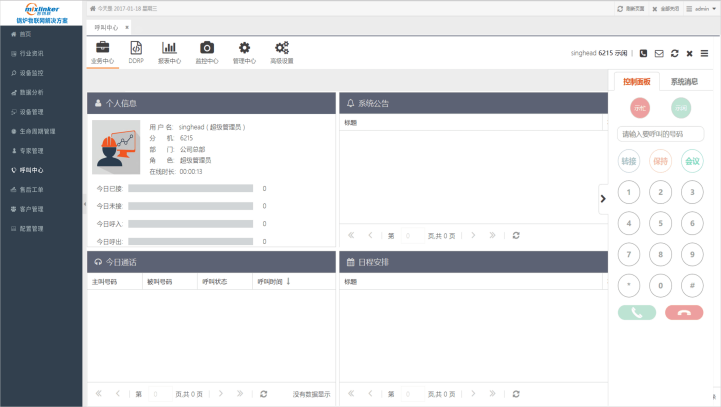Image resolution: width=721 pixels, height=407 pixels.
Task: Click the green dial call button
Action: tap(636, 312)
